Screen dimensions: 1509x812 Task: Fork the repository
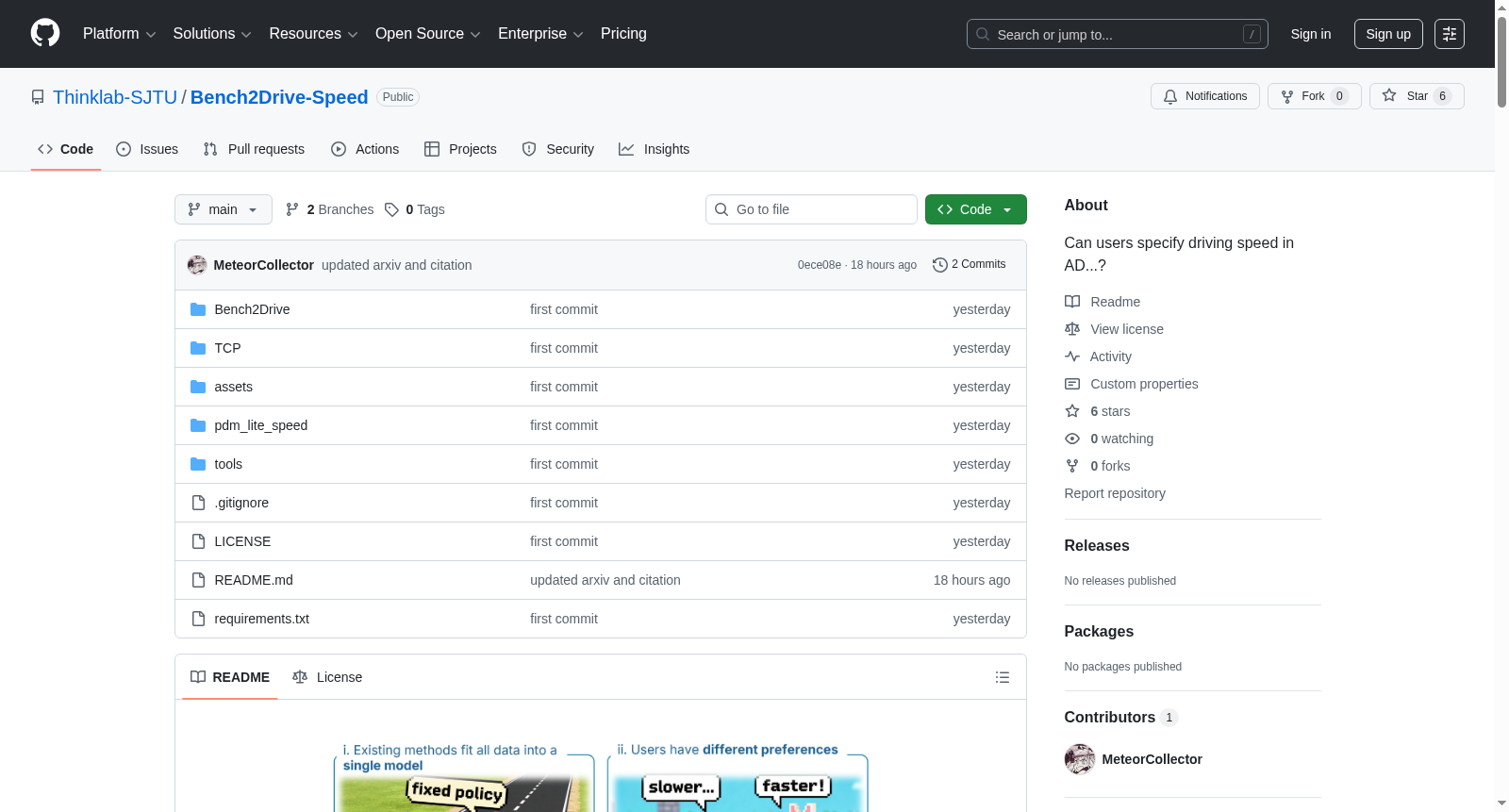(1314, 96)
